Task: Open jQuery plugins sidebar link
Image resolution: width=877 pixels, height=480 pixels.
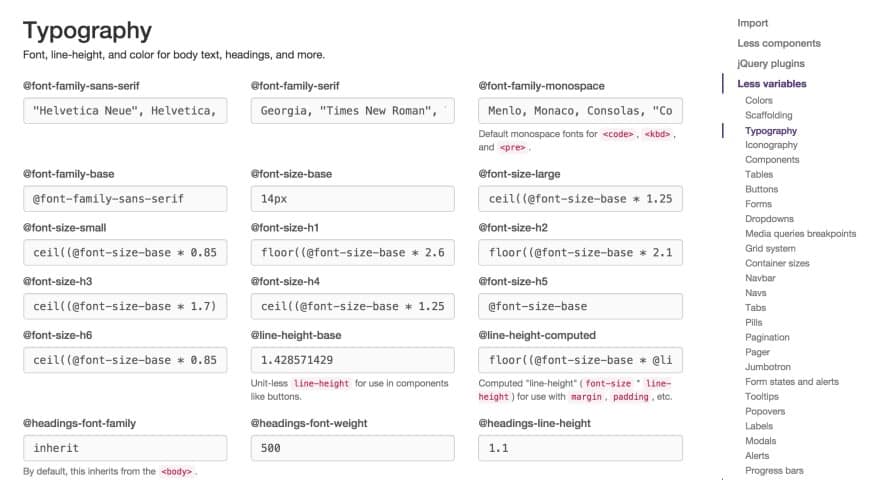Action: point(771,63)
